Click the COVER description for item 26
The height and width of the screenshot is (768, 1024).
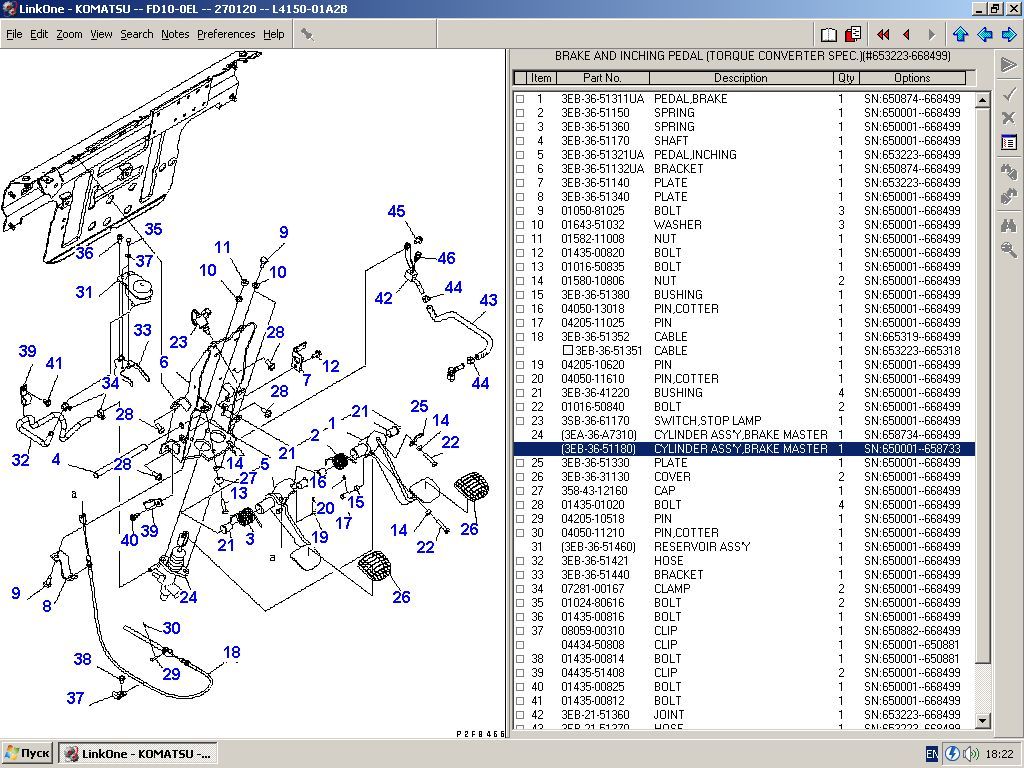click(x=672, y=477)
